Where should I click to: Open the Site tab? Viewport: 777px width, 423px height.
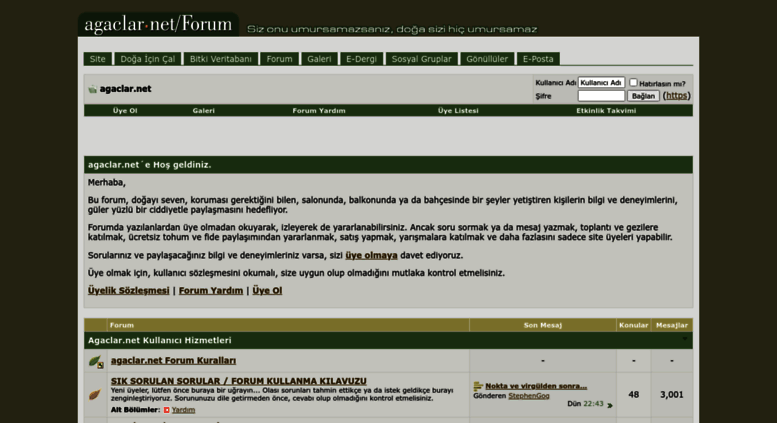(x=98, y=59)
